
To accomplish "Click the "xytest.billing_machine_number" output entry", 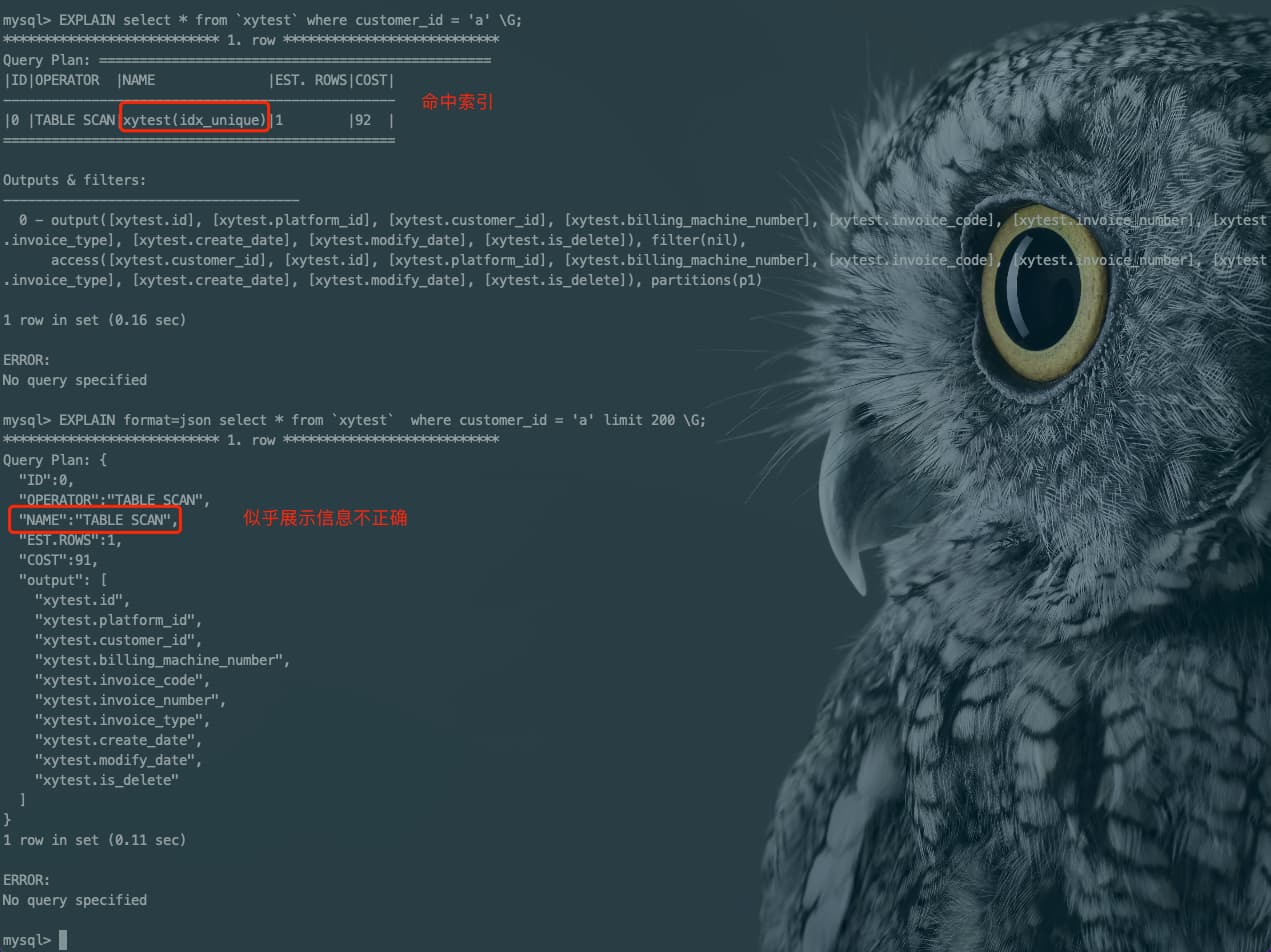I will coord(162,660).
